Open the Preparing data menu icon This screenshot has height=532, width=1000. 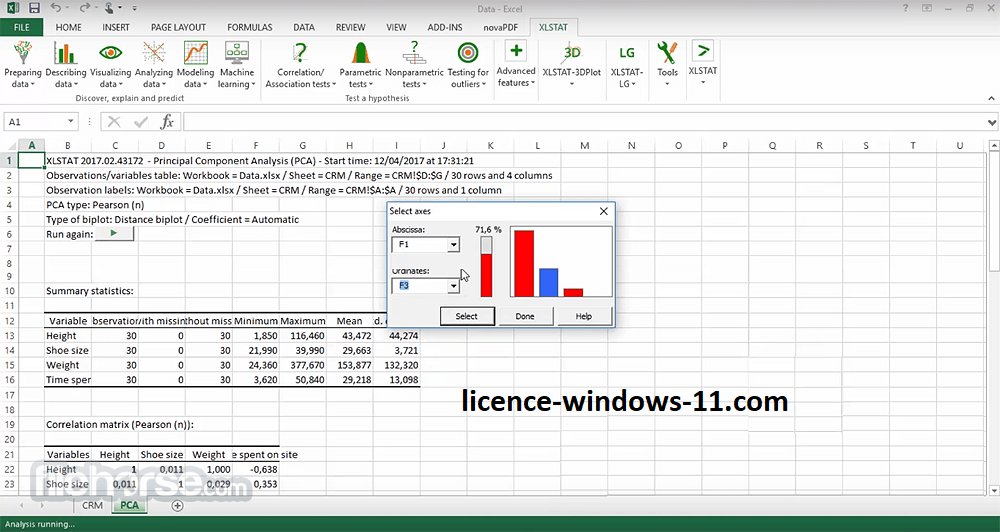[x=23, y=54]
